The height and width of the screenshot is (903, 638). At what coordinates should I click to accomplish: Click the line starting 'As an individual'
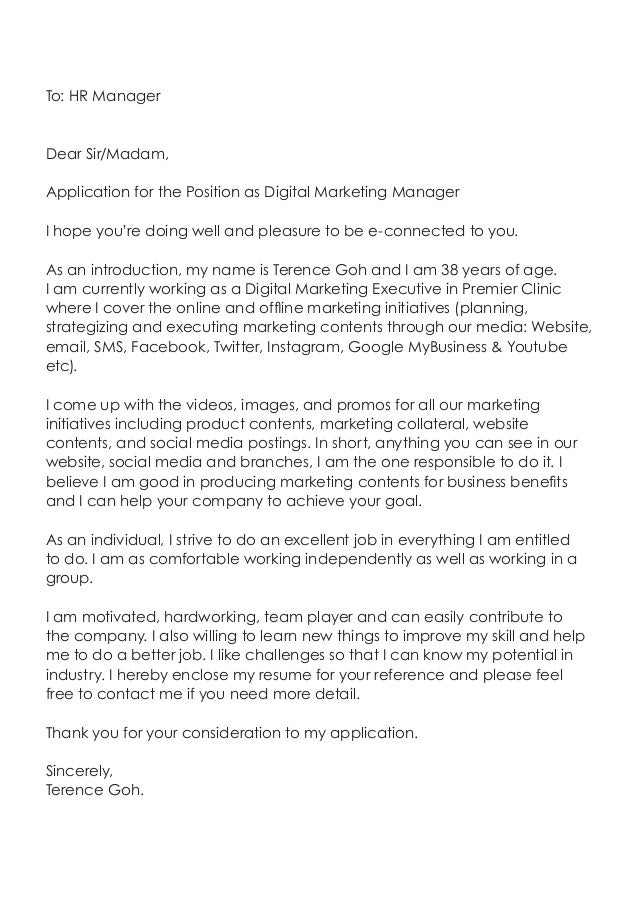click(x=308, y=540)
